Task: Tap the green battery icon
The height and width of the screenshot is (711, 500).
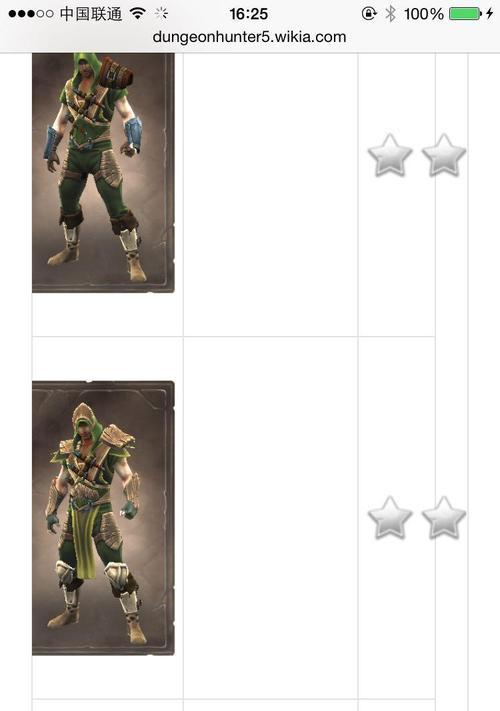Action: pos(465,14)
